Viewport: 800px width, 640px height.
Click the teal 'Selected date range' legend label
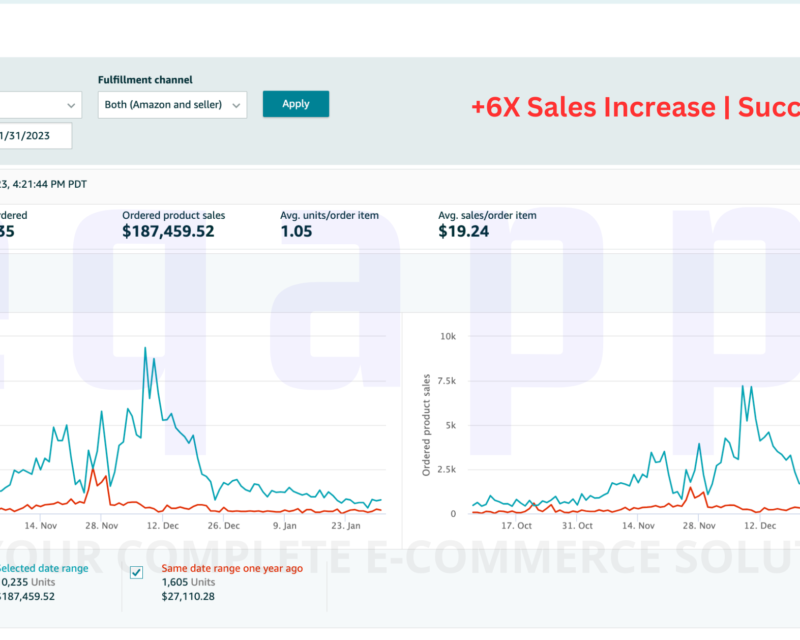pos(44,568)
